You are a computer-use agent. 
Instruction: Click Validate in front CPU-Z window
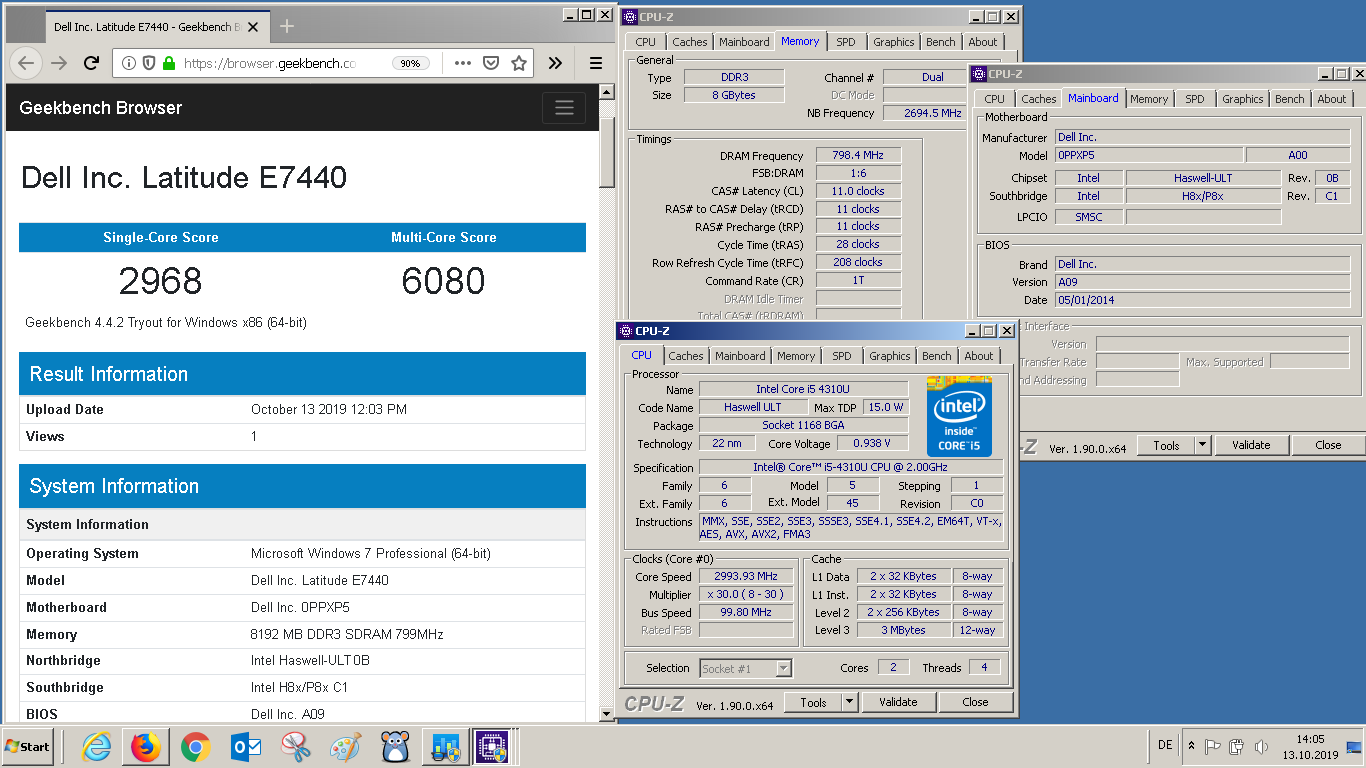[898, 702]
